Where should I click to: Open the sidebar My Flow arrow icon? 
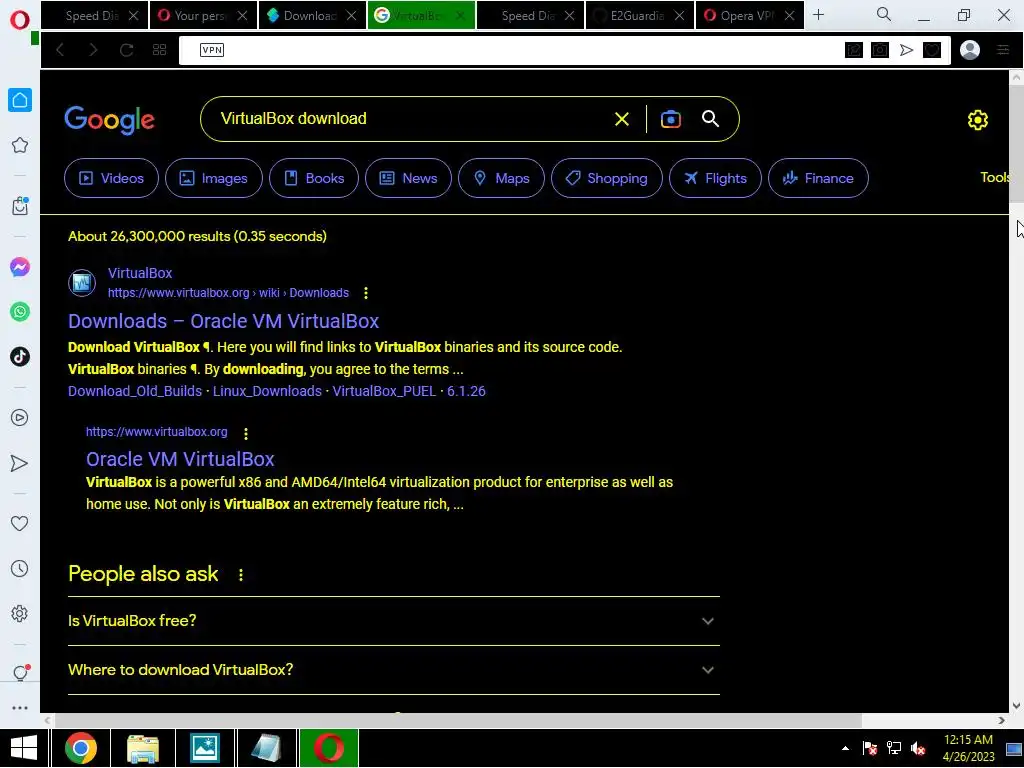click(x=20, y=463)
